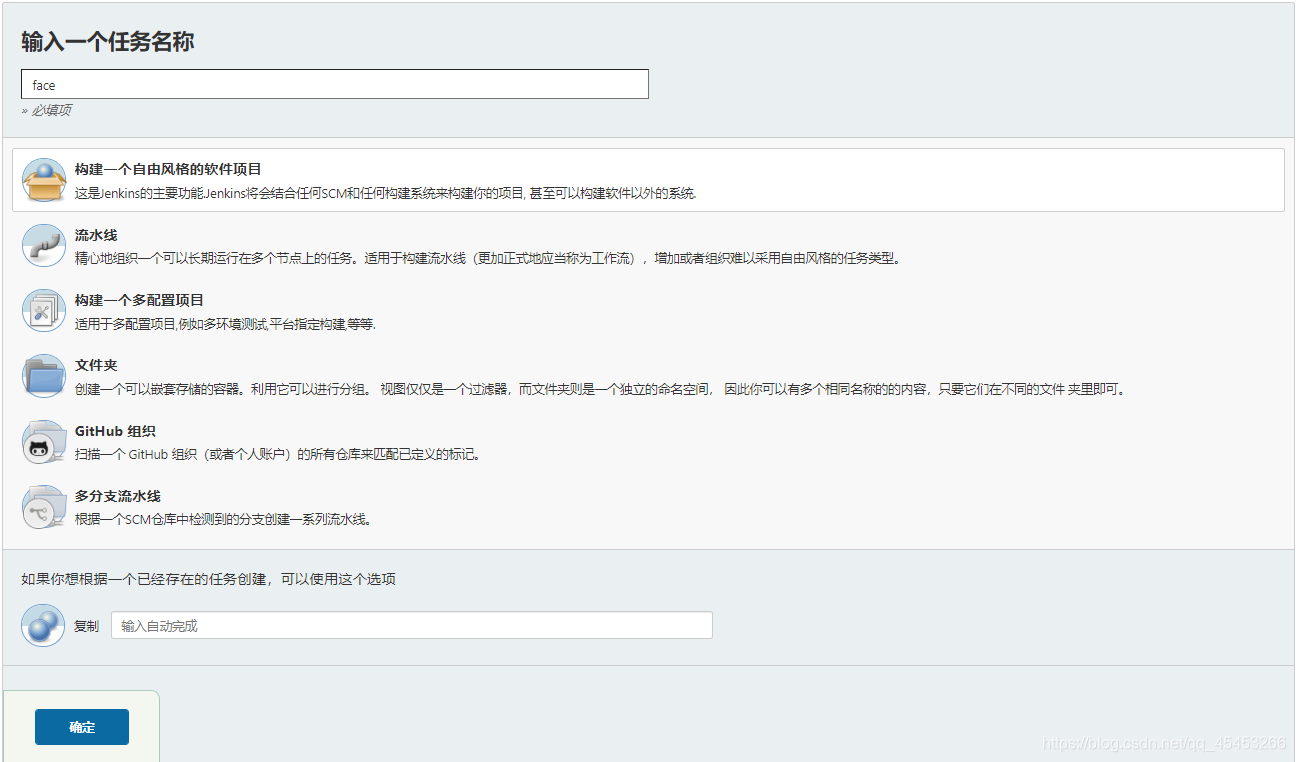This screenshot has width=1296, height=762.
Task: Click the pipeline pipe icon
Action: (43, 245)
